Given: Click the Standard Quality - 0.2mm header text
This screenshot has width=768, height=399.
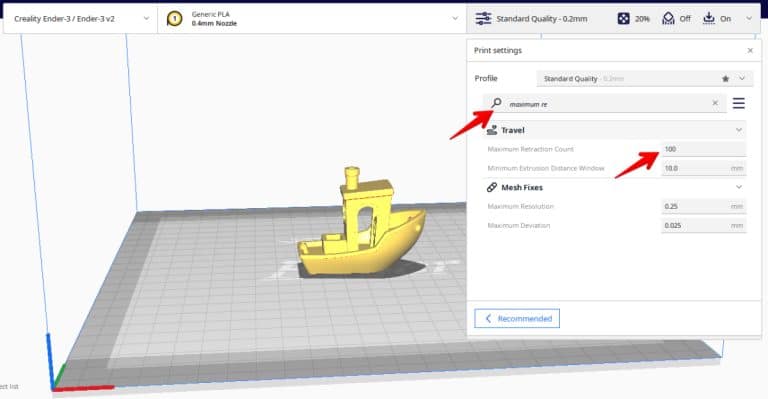Looking at the screenshot, I should pos(542,19).
